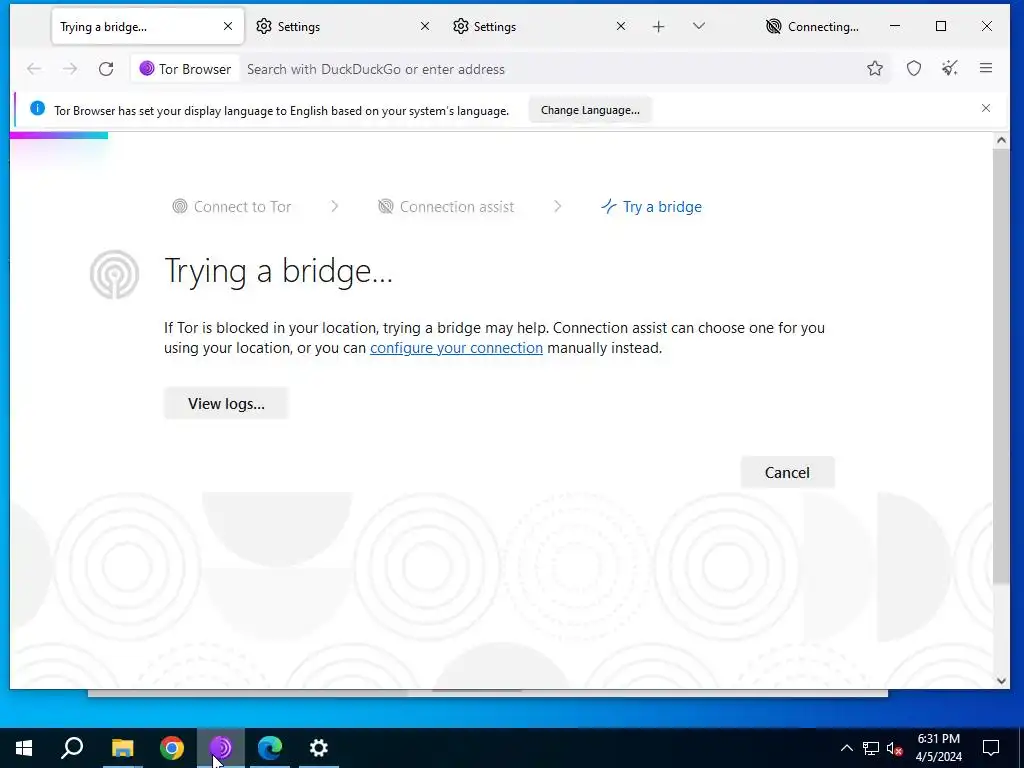The width and height of the screenshot is (1024, 768).
Task: Close the first Settings tab
Action: tap(424, 27)
